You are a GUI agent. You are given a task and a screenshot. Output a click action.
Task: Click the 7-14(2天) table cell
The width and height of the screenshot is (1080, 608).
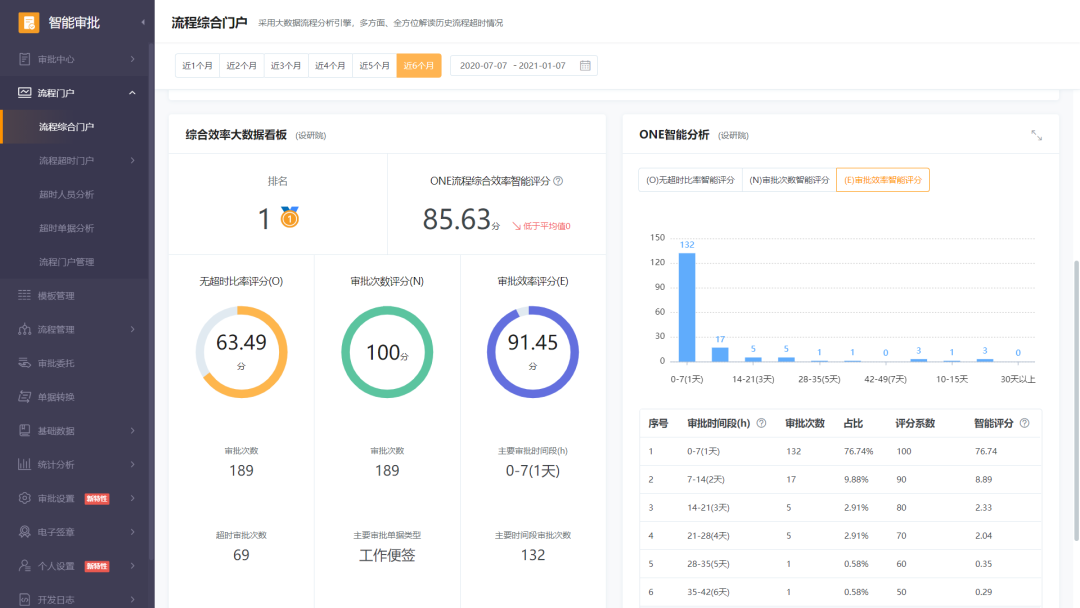point(705,479)
